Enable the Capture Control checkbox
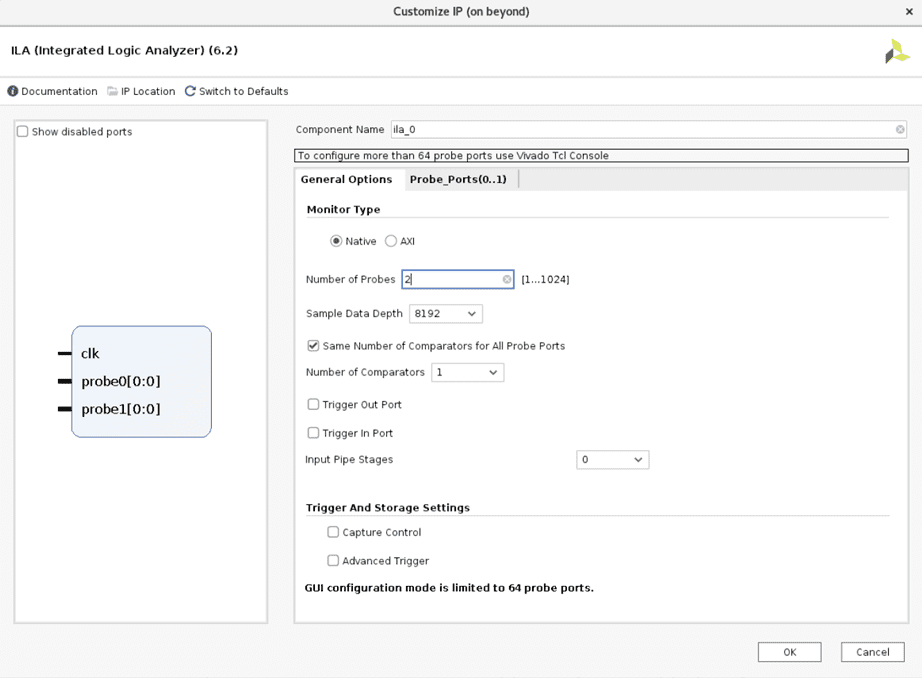Screen dimensions: 922x678 (333, 532)
